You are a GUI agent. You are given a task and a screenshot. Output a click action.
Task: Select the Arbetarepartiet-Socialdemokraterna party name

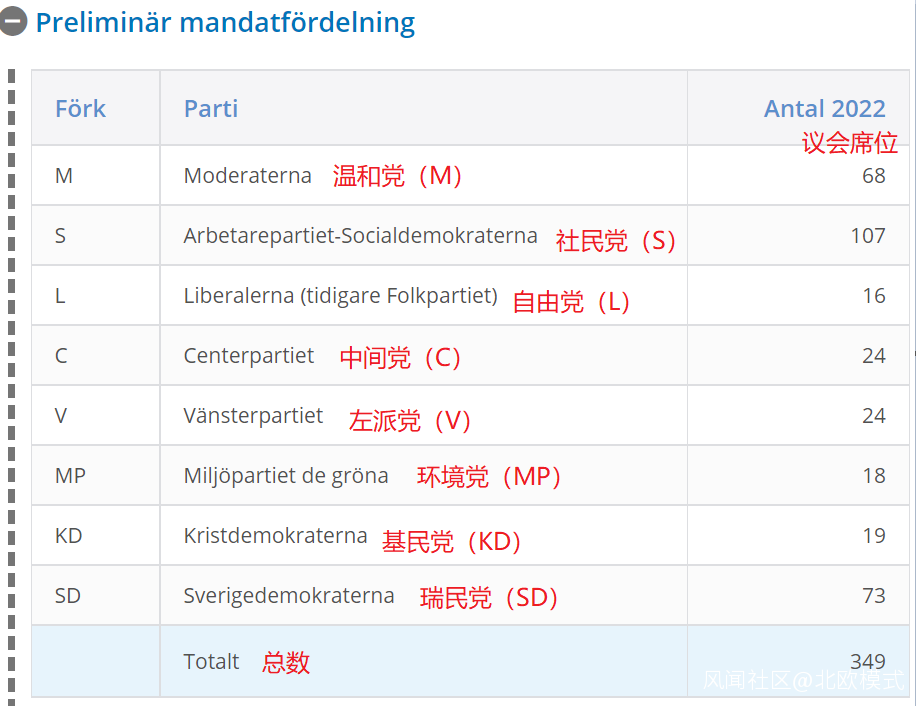pyautogui.click(x=360, y=236)
